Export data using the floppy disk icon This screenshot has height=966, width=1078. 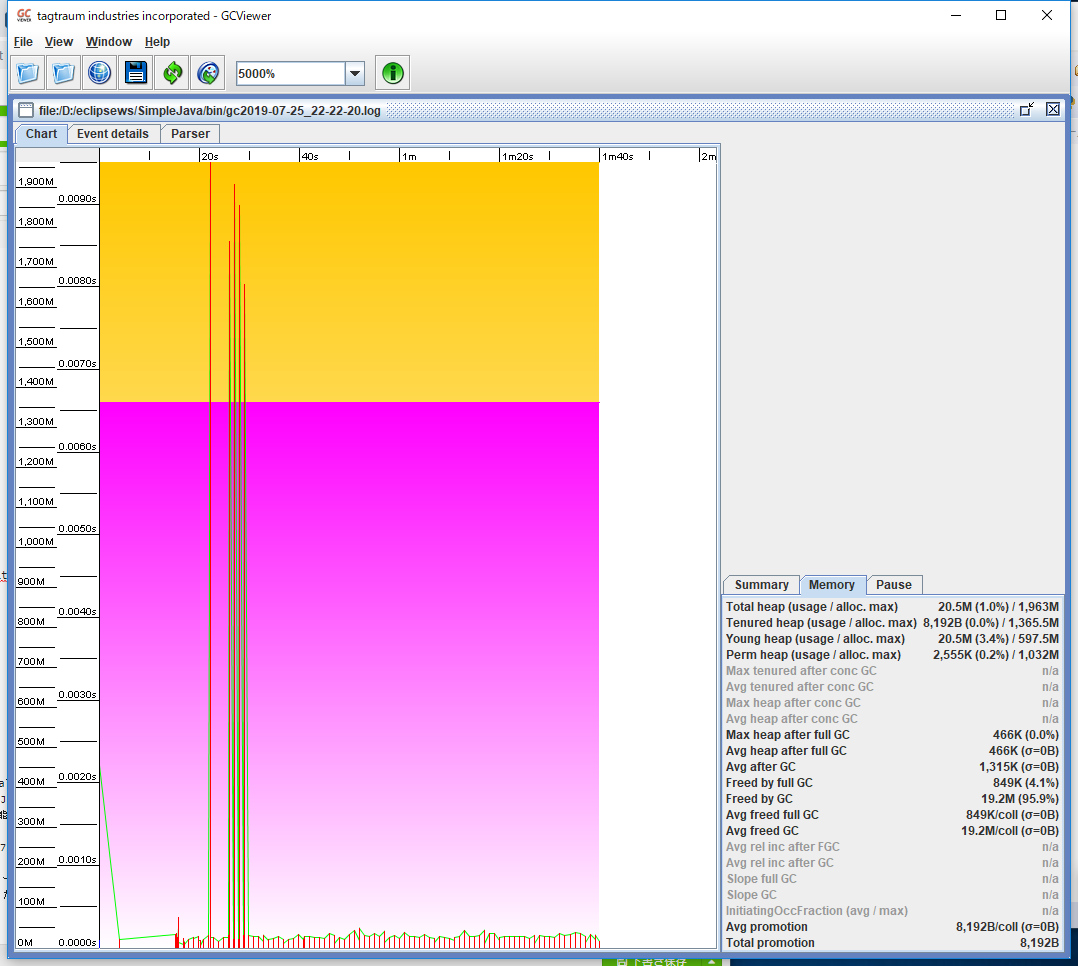pyautogui.click(x=135, y=73)
